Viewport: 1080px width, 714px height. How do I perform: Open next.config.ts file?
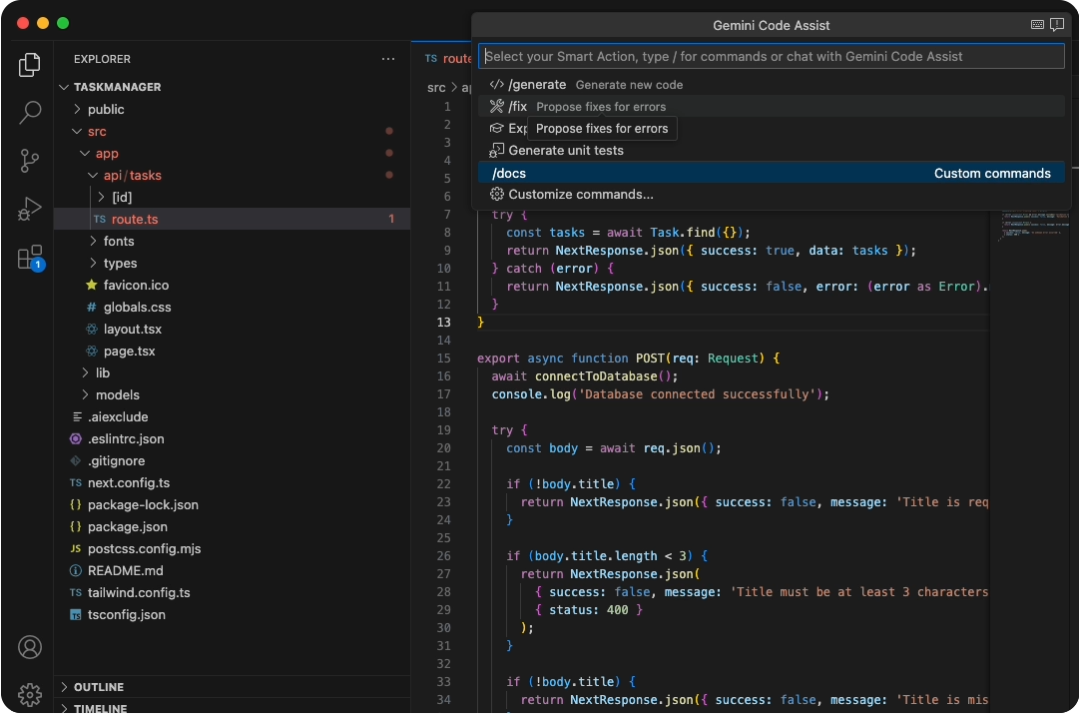tap(232, 483)
